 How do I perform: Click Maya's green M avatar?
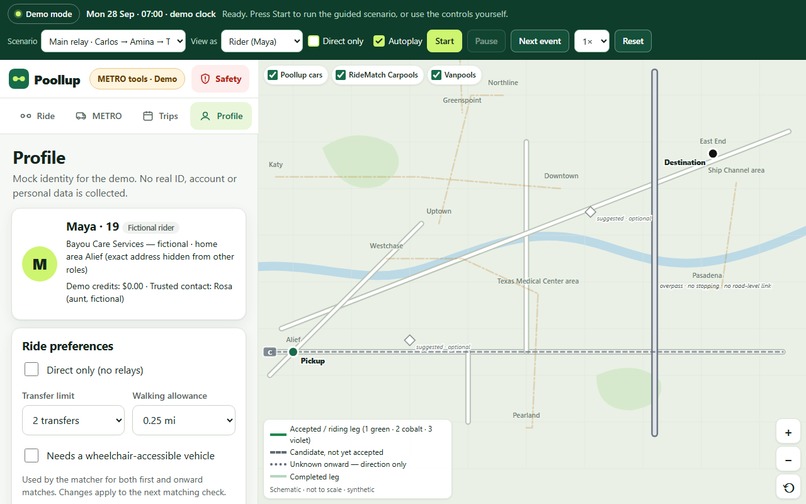click(40, 264)
